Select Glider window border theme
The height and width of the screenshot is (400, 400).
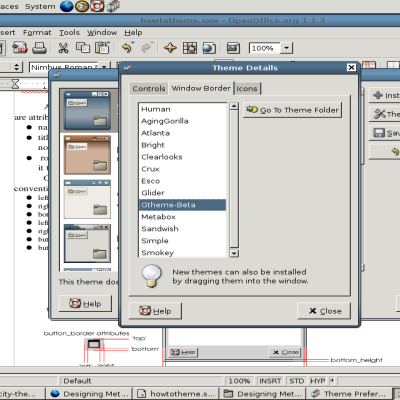click(182, 193)
